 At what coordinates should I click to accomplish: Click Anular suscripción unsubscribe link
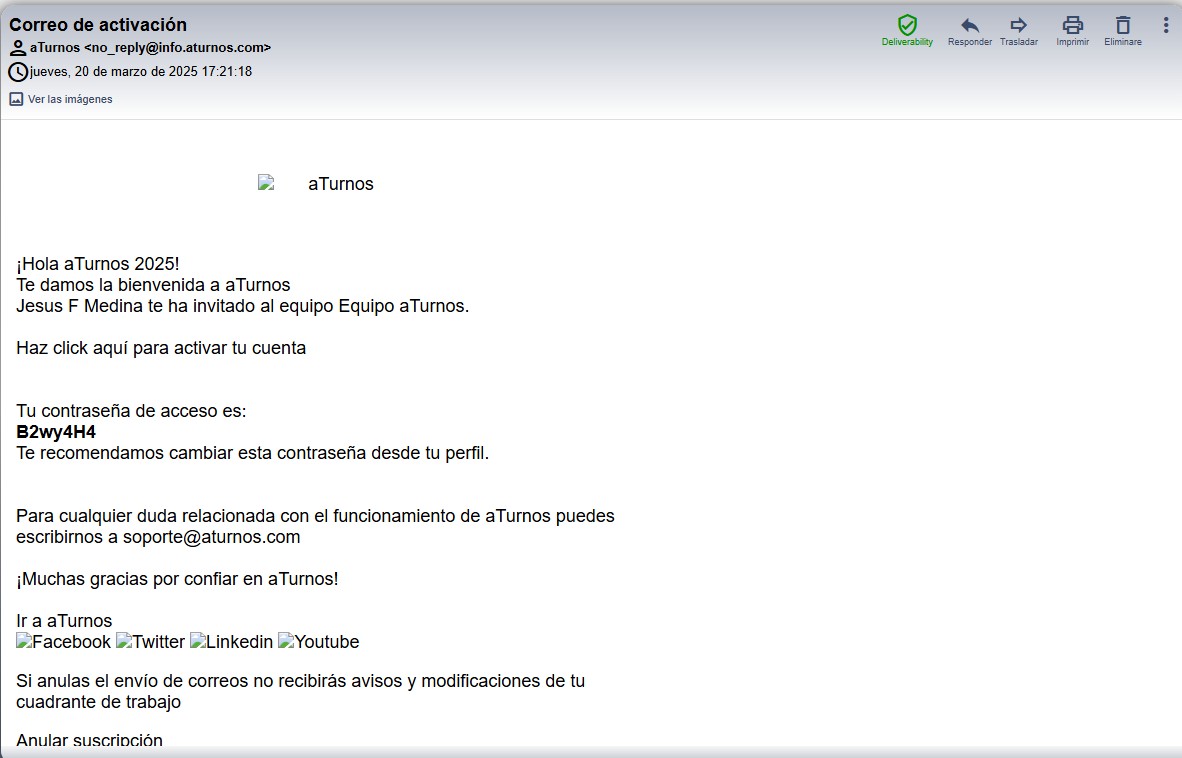[89, 741]
